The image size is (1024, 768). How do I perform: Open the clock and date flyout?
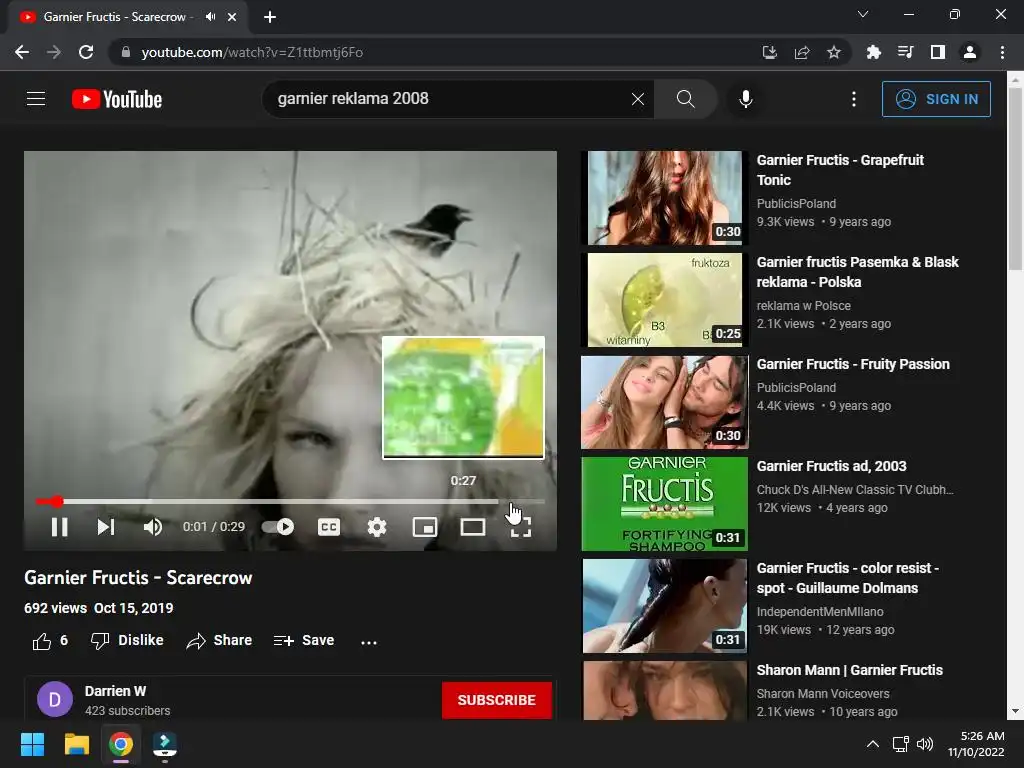[976, 744]
